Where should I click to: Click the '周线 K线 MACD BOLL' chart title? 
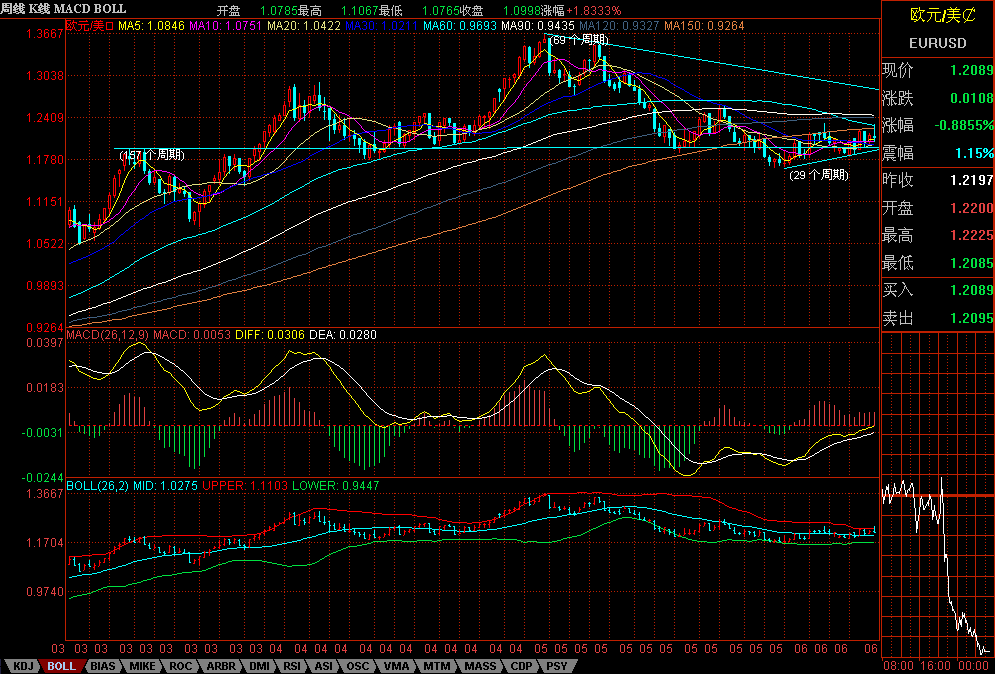click(x=63, y=9)
